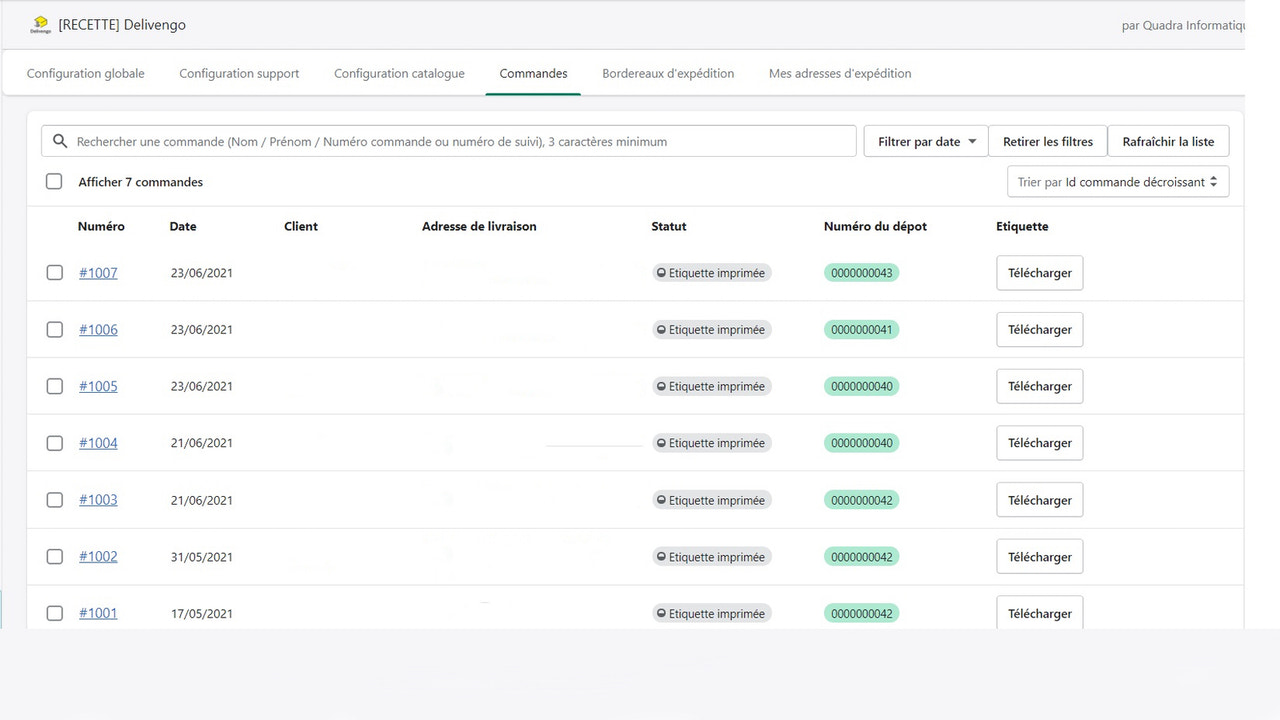Click the Statut column header
Screen dimensions: 1280x720
(x=669, y=227)
